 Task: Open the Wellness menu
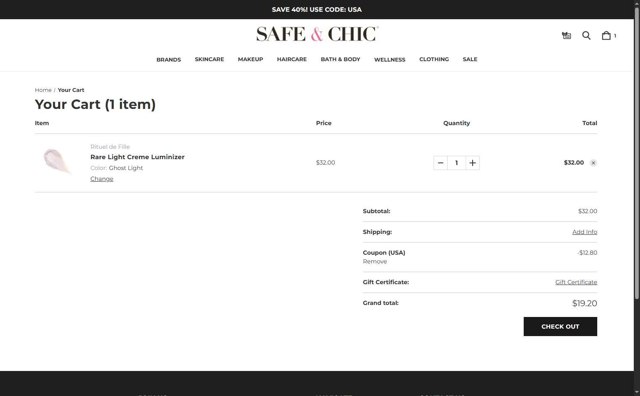390,60
